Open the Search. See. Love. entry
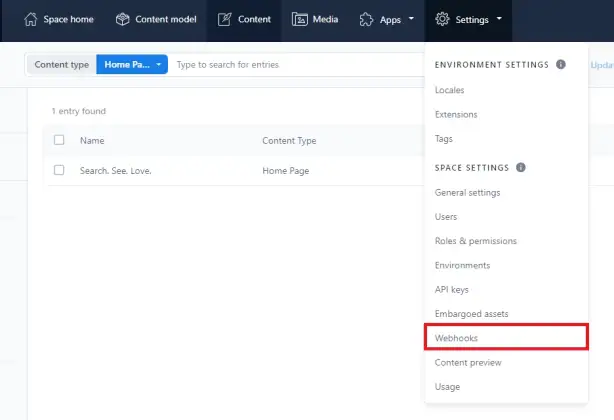 tap(116, 171)
